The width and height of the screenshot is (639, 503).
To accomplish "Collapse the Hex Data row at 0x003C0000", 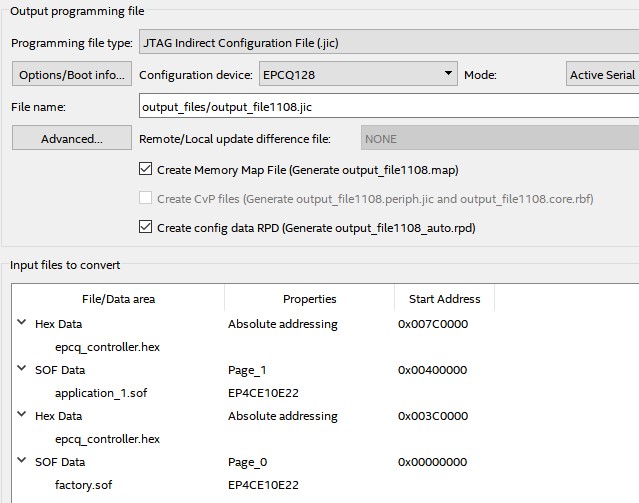I will [x=22, y=415].
